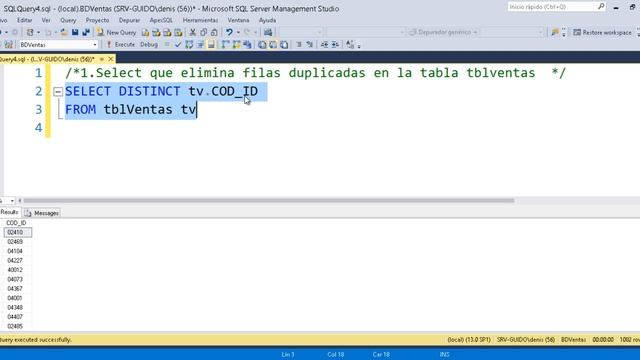Open toolbar overflow arrow beside Find icon
The height and width of the screenshot is (360, 640).
[x=564, y=32]
